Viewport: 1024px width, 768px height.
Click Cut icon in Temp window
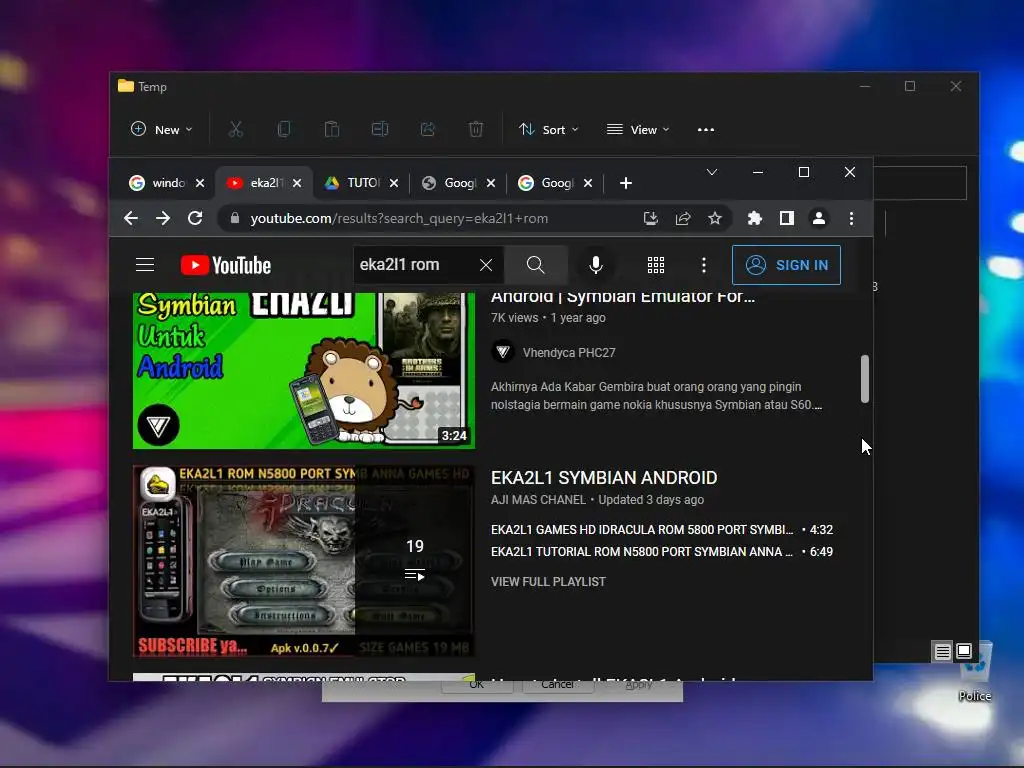[x=236, y=129]
